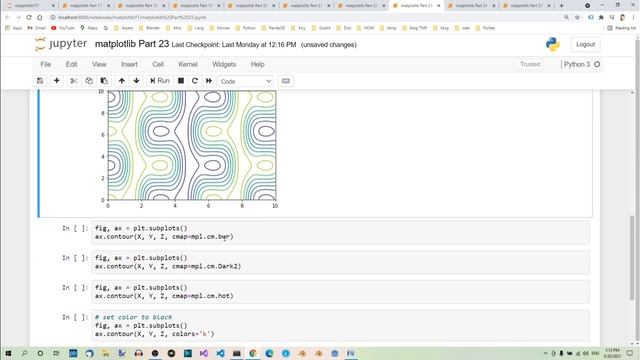Insert a cell below with plus icon
Image resolution: width=640 pixels, height=360 pixels.
pyautogui.click(x=57, y=81)
